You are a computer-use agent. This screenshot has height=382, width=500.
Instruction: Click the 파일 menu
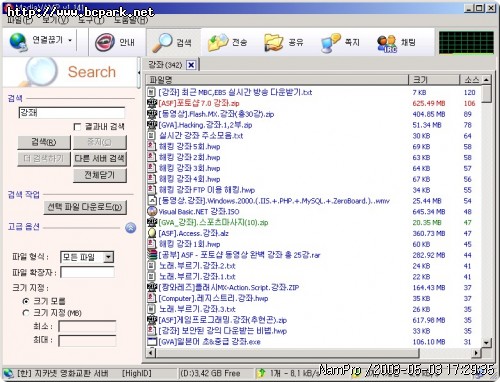[20, 20]
